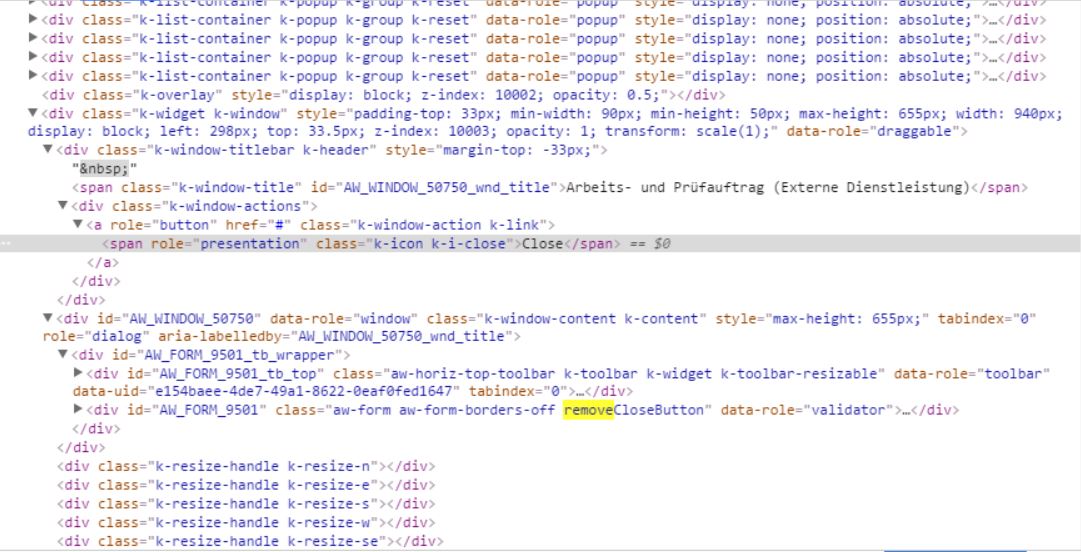Click the title text "Arbeits- und Prüfauftrag (Externe Dienstleistung)"

tap(768, 187)
